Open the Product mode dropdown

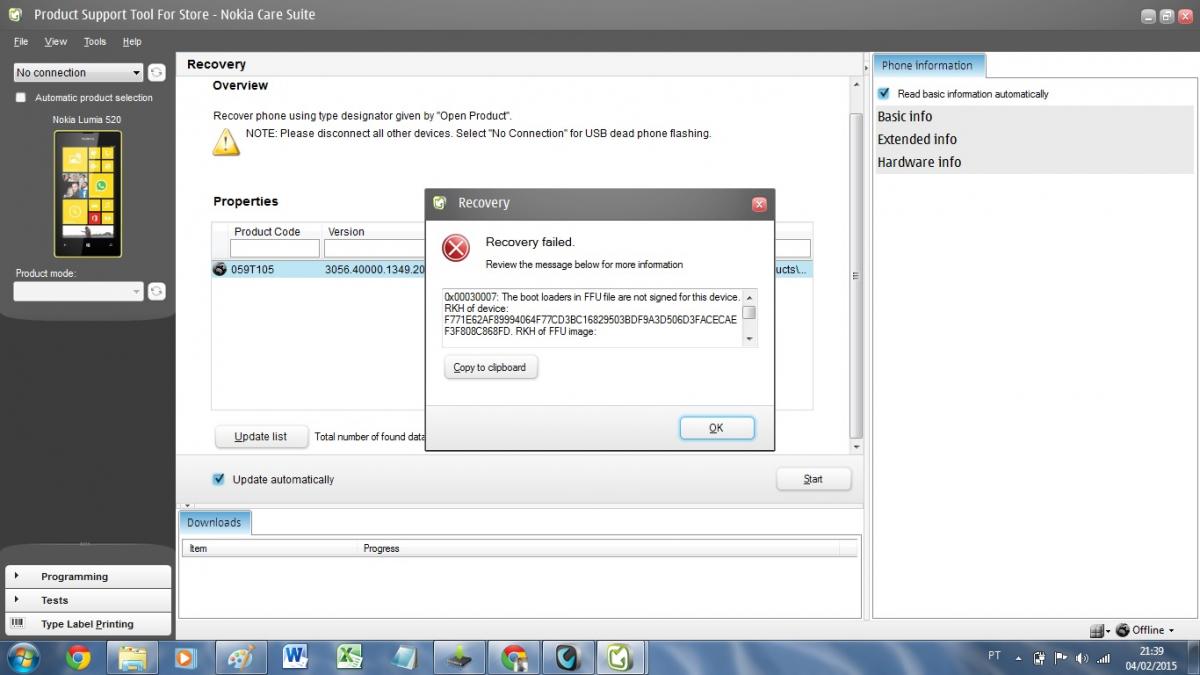coord(79,291)
